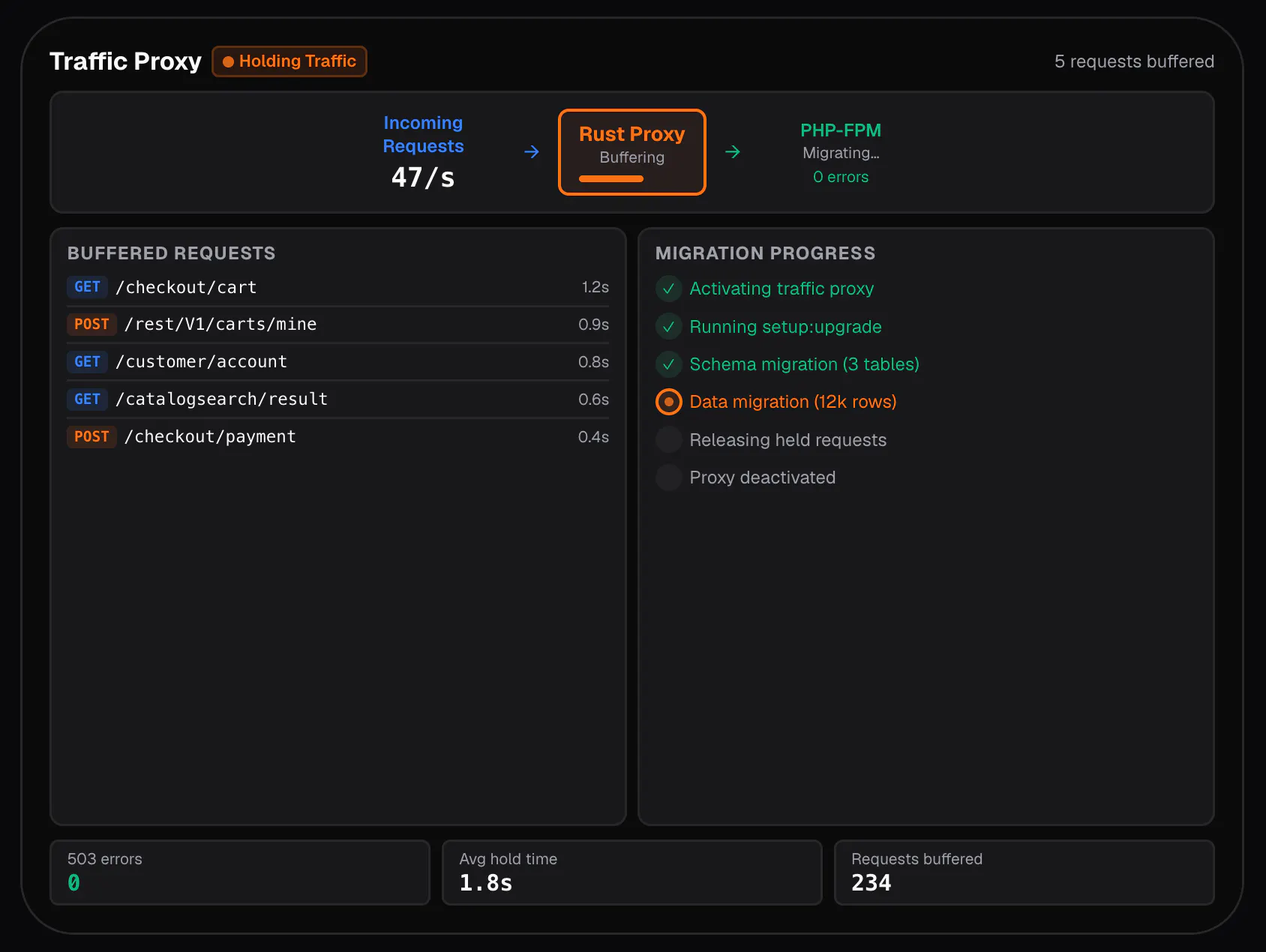Click the pending circle for Releasing held requests
Viewport: 1266px width, 952px height.
669,440
